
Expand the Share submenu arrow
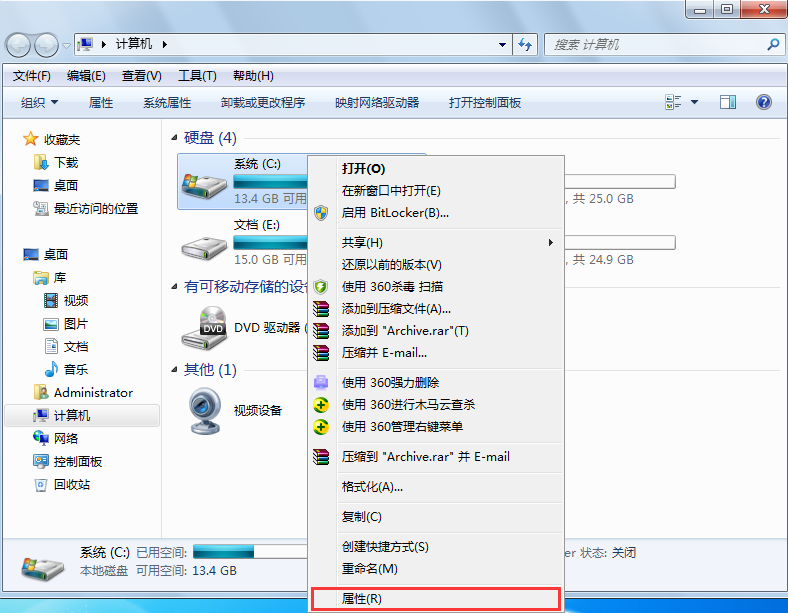point(550,242)
